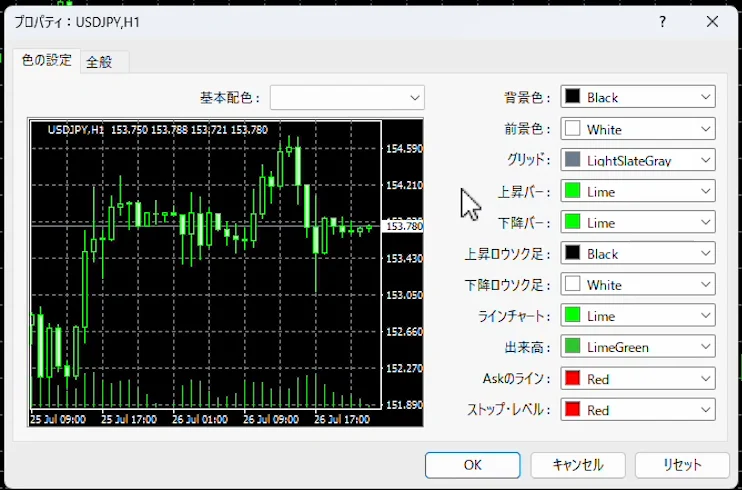Open the ラインチャート Lime dropdown
The image size is (742, 490).
tap(638, 316)
